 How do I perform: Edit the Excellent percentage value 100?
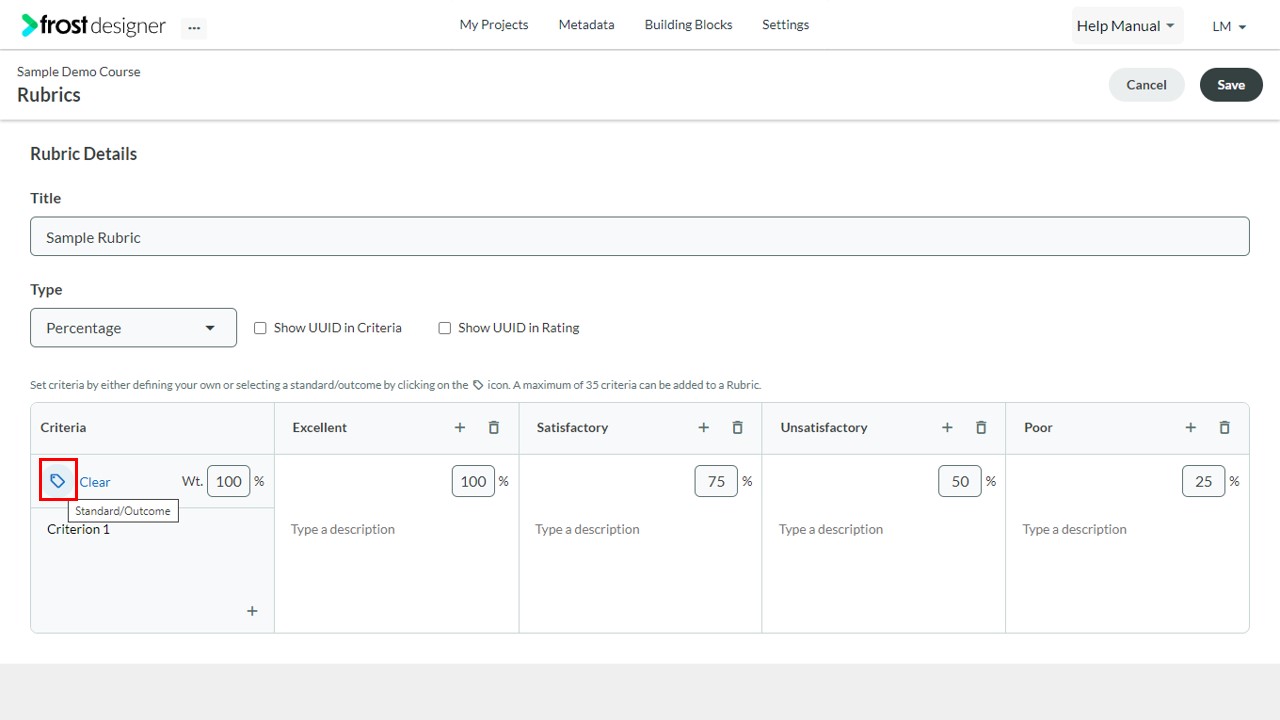(x=473, y=481)
